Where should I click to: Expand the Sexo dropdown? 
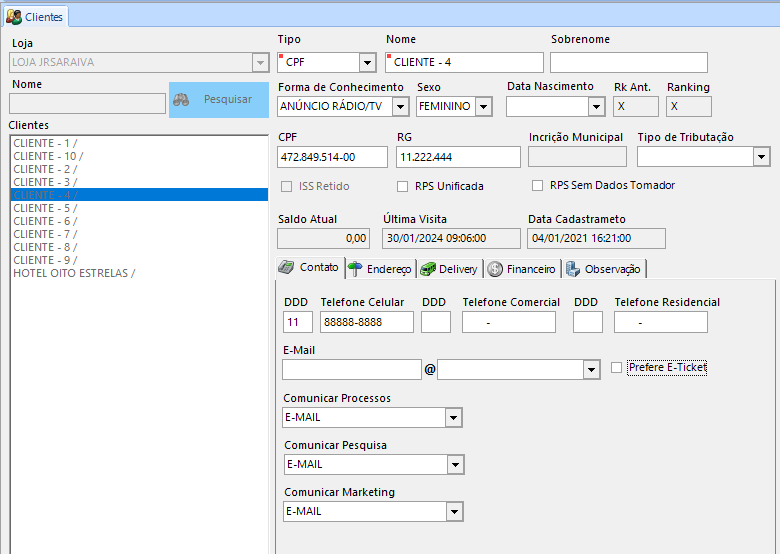(x=484, y=106)
